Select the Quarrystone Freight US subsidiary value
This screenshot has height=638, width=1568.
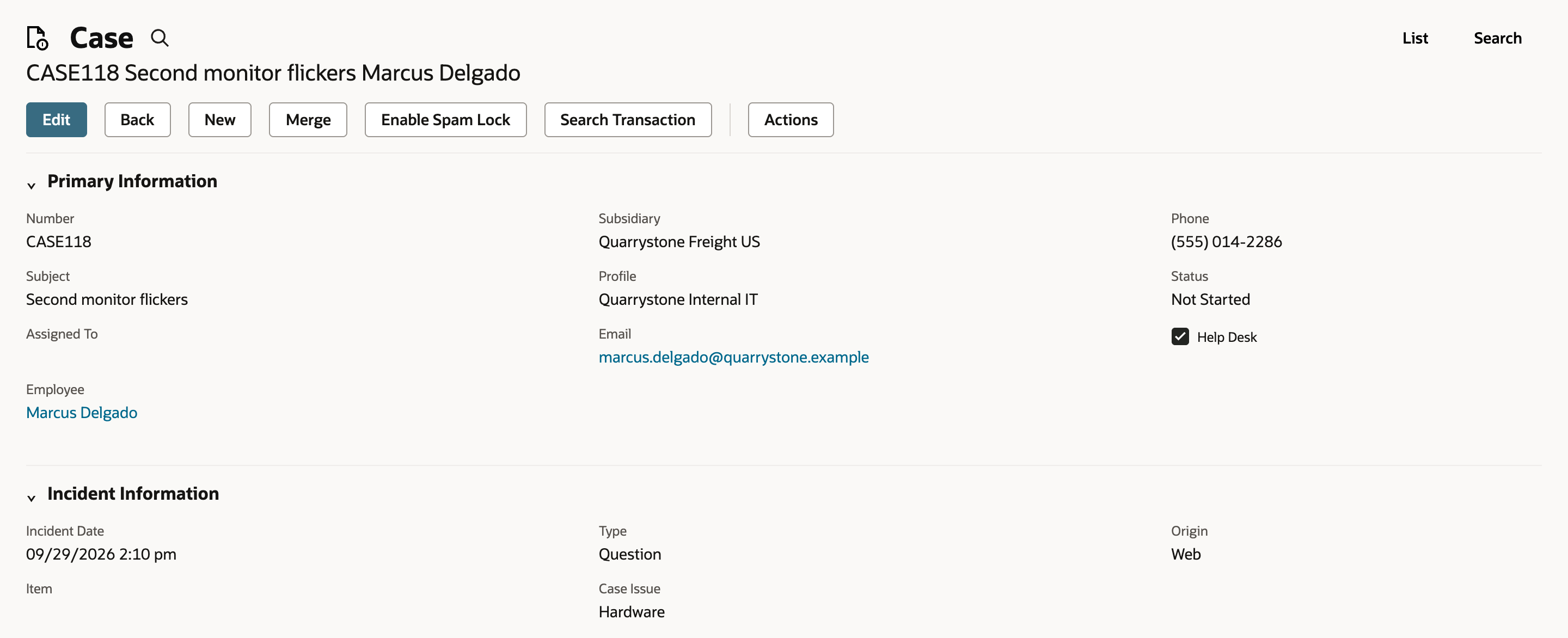point(679,242)
